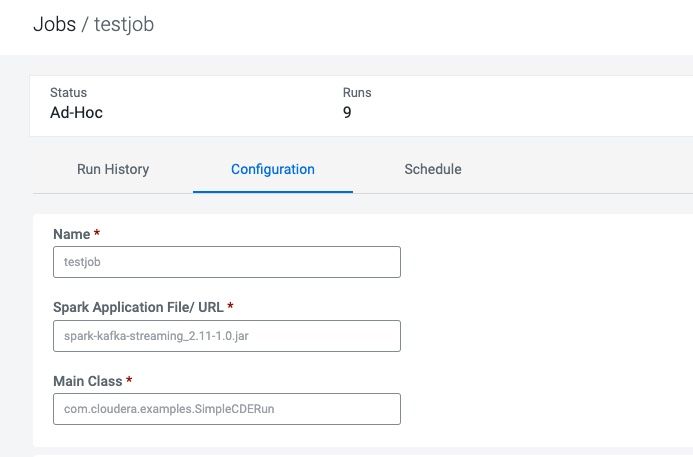Click the Name field label
693x457 pixels.
click(x=71, y=233)
